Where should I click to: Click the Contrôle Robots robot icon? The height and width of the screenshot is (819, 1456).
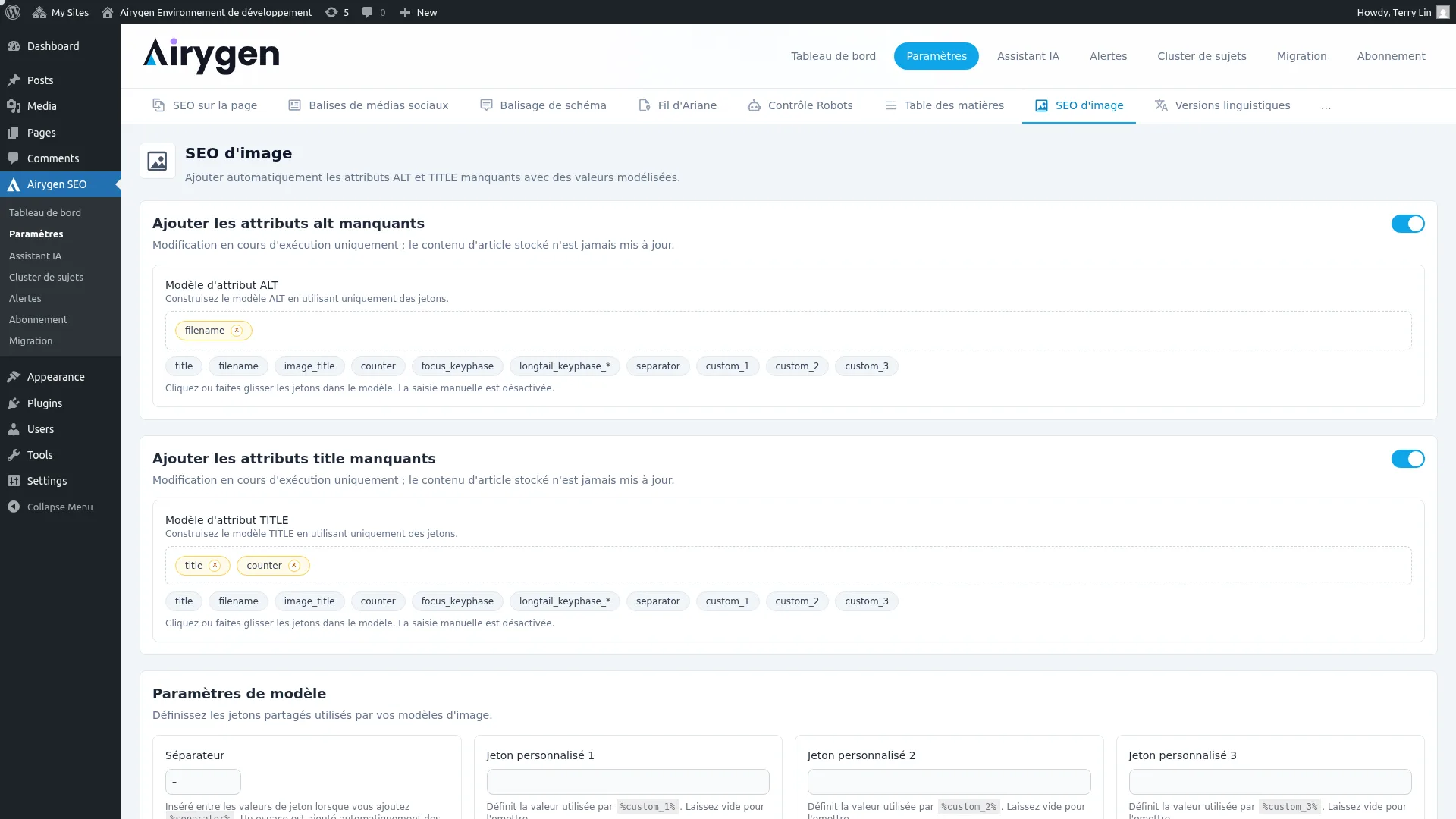754,105
